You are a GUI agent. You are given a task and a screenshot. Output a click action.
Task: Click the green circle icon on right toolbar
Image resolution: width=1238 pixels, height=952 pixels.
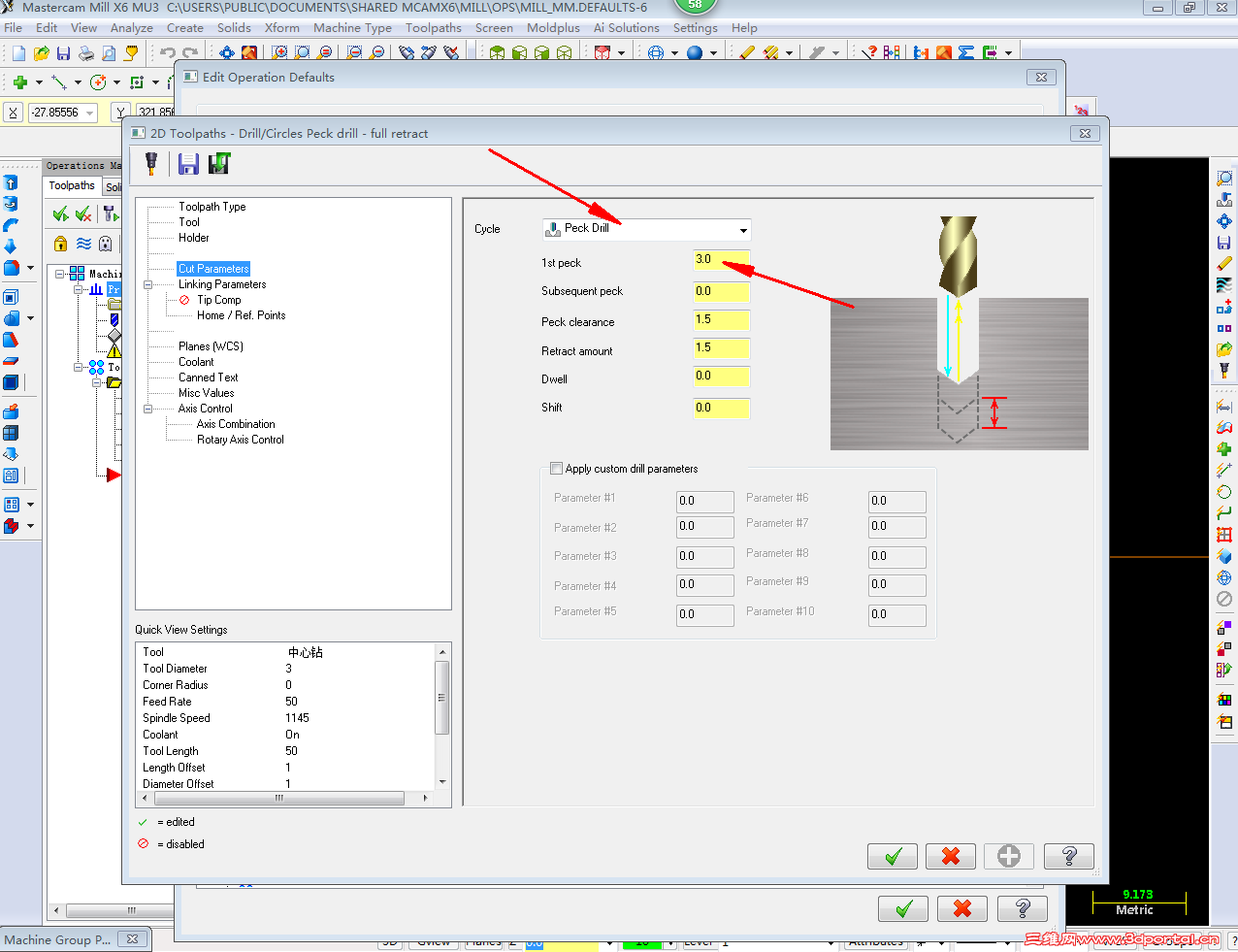pyautogui.click(x=1224, y=492)
